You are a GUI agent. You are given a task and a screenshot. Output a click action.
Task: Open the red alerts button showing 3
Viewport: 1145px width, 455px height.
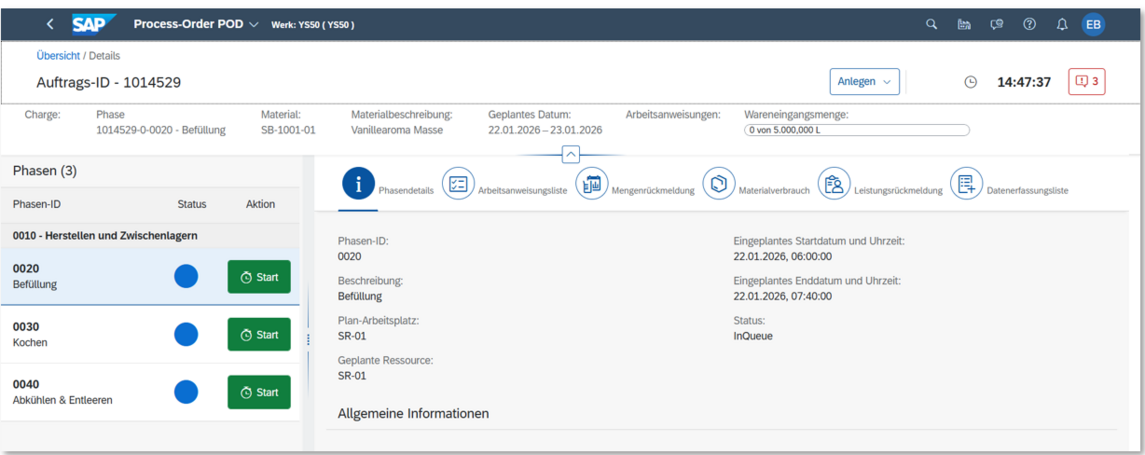[x=1087, y=81]
